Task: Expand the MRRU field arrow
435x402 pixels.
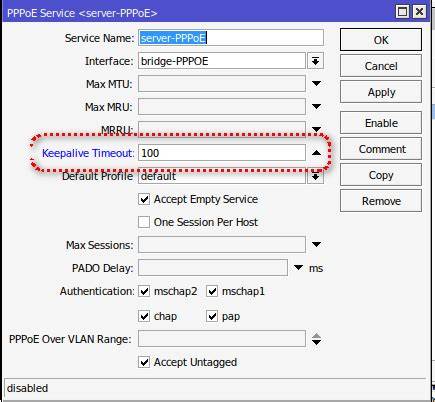Action: pos(316,129)
